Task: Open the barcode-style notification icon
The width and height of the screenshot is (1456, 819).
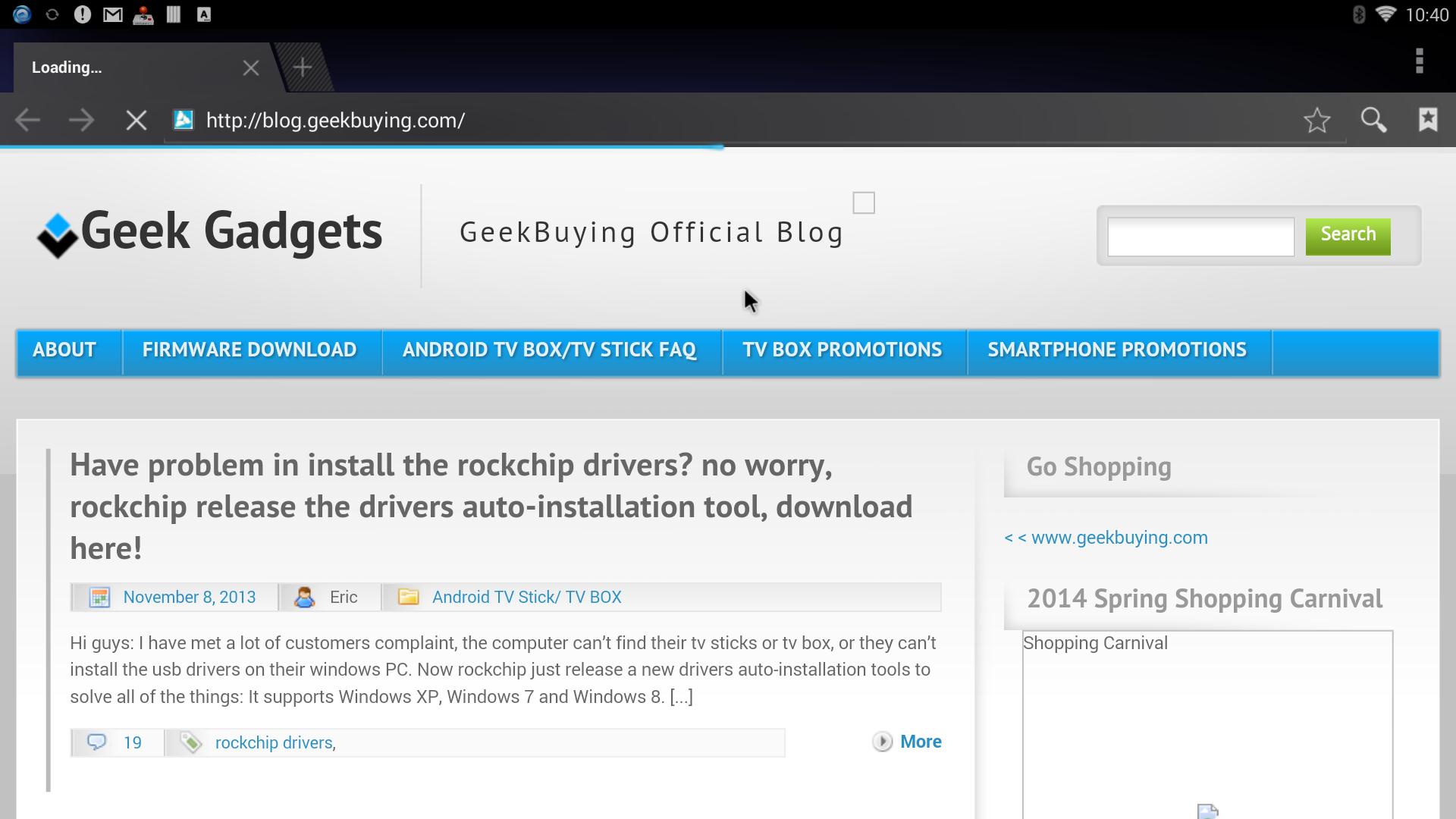Action: 174,14
